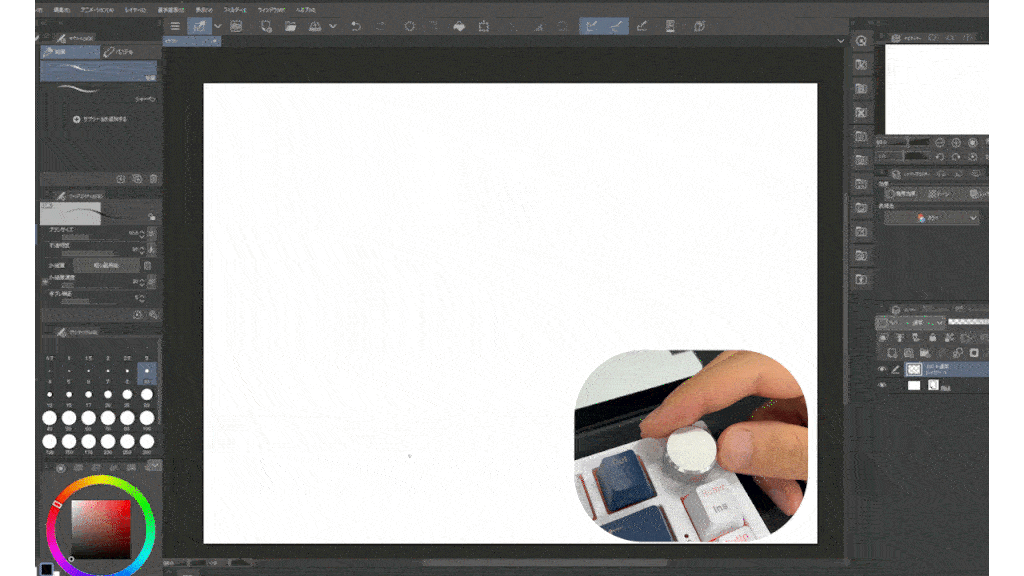Click the Scale/Rotate transform command icon

point(484,26)
